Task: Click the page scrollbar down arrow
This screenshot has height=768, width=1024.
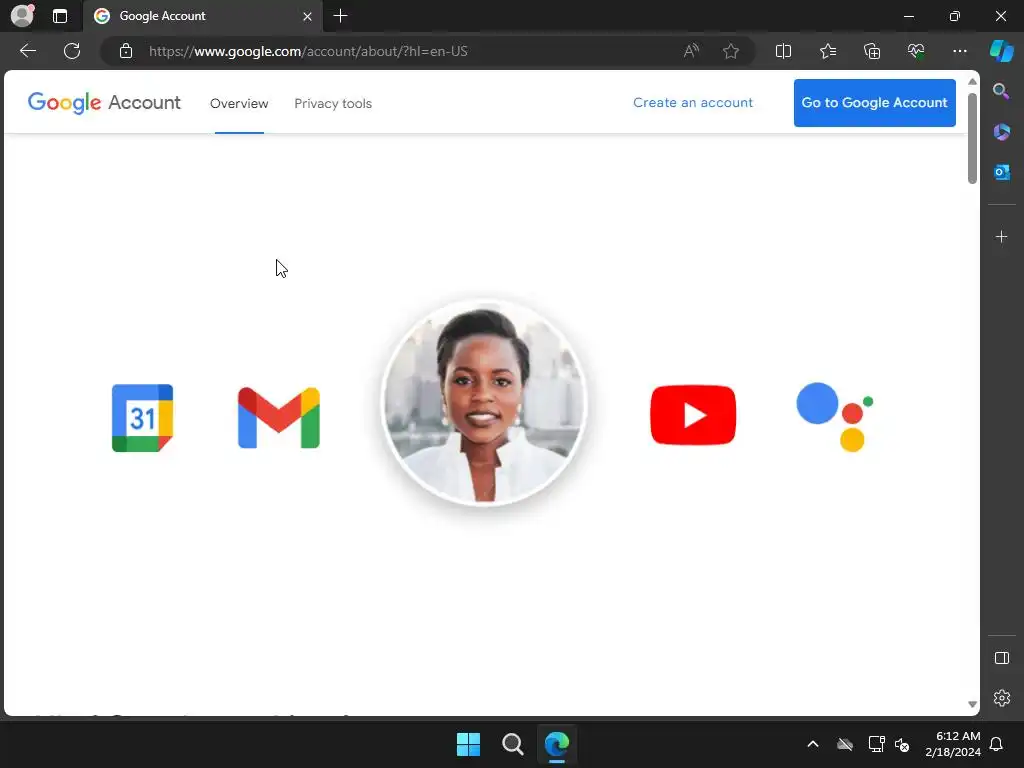Action: (x=972, y=705)
